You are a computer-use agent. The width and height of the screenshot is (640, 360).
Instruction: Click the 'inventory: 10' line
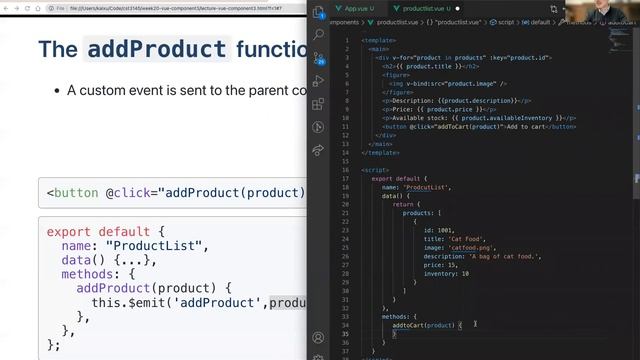446,273
